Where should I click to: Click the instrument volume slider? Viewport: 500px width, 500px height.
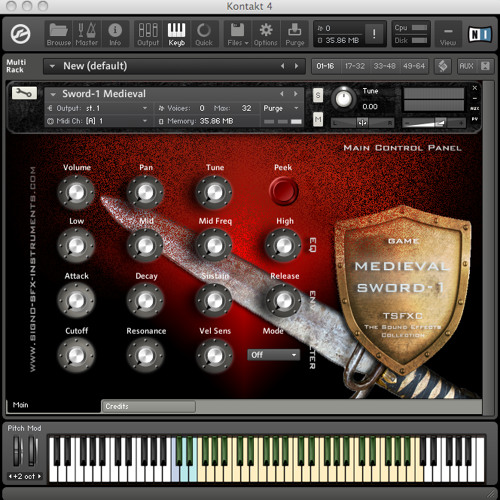point(434,123)
